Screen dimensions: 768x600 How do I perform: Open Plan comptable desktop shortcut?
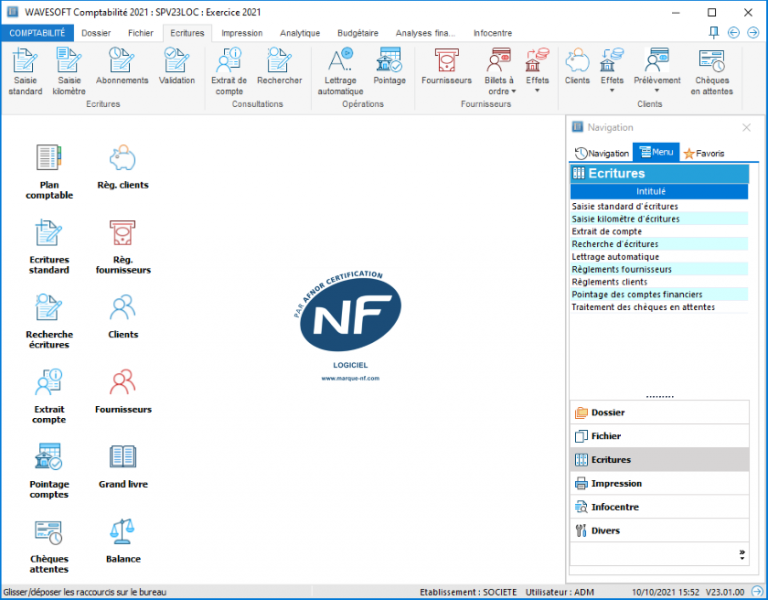pos(49,172)
